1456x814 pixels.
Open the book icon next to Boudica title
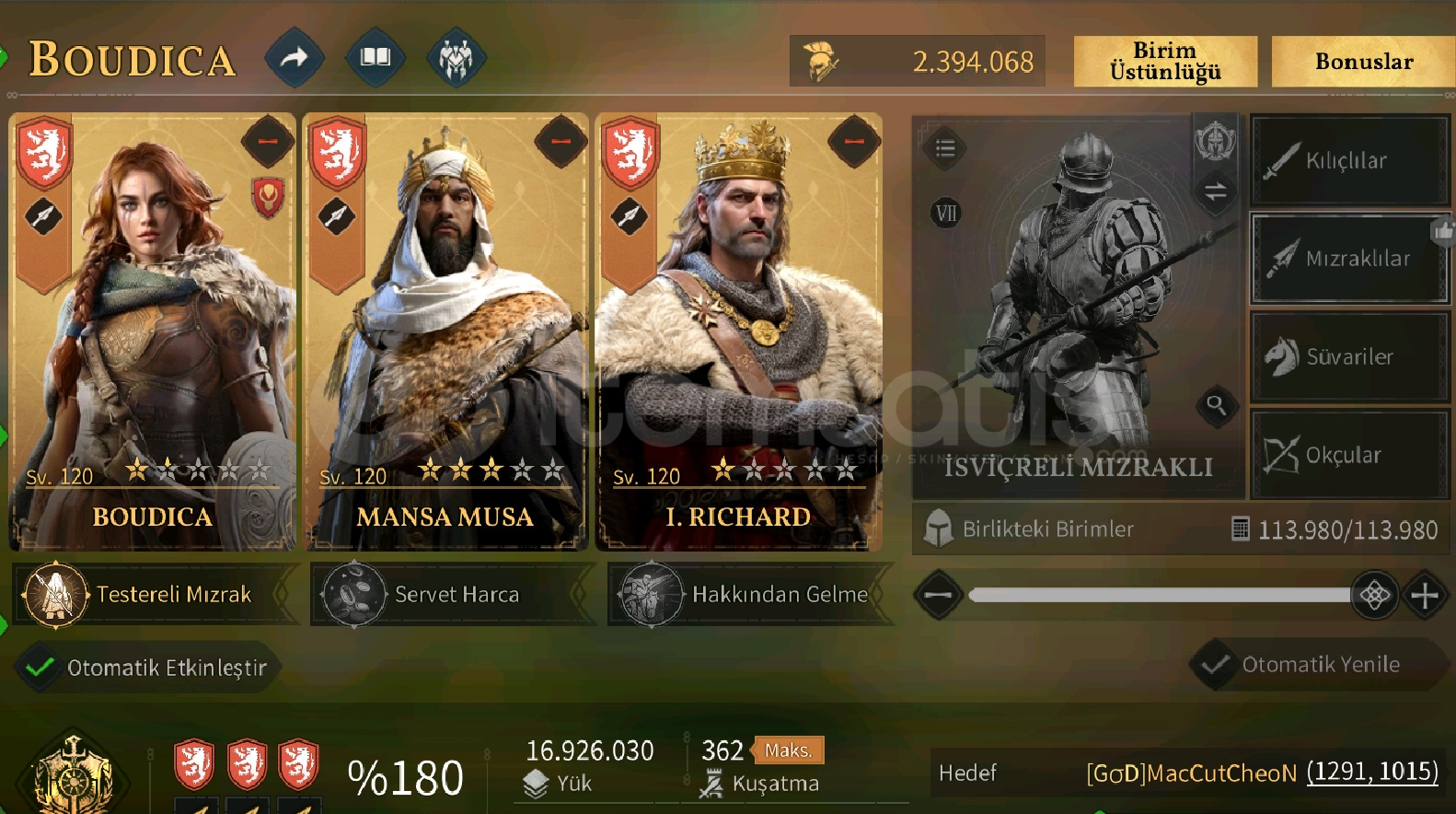click(376, 58)
